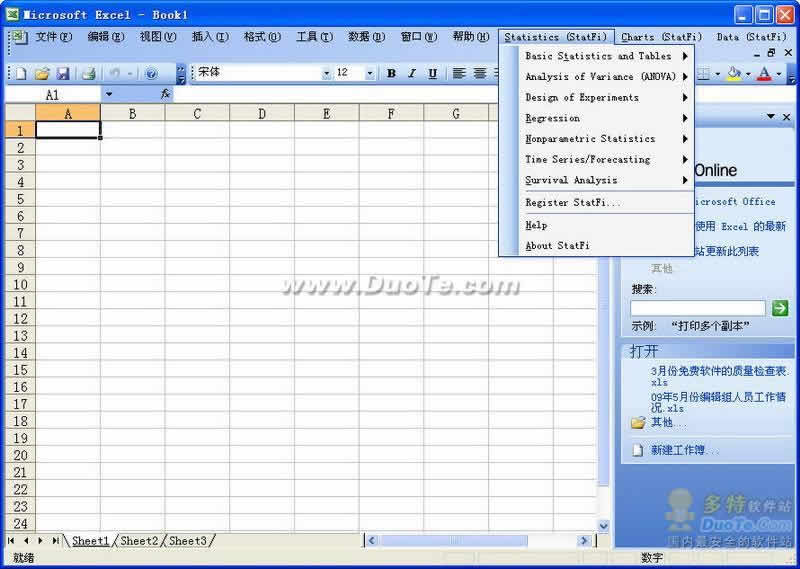
Task: Click the Undo arrow icon
Action: point(115,73)
